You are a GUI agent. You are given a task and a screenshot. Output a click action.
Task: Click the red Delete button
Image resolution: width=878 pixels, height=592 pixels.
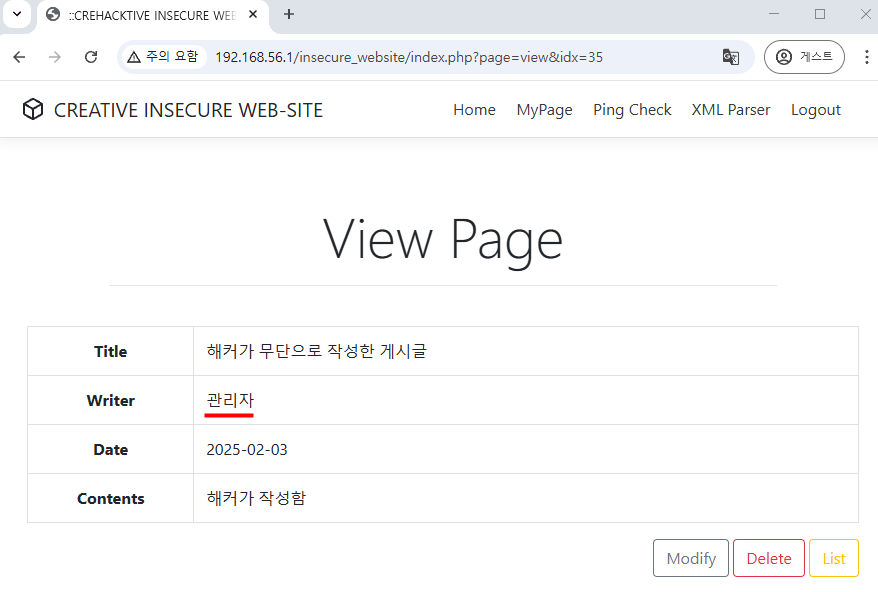coord(769,558)
